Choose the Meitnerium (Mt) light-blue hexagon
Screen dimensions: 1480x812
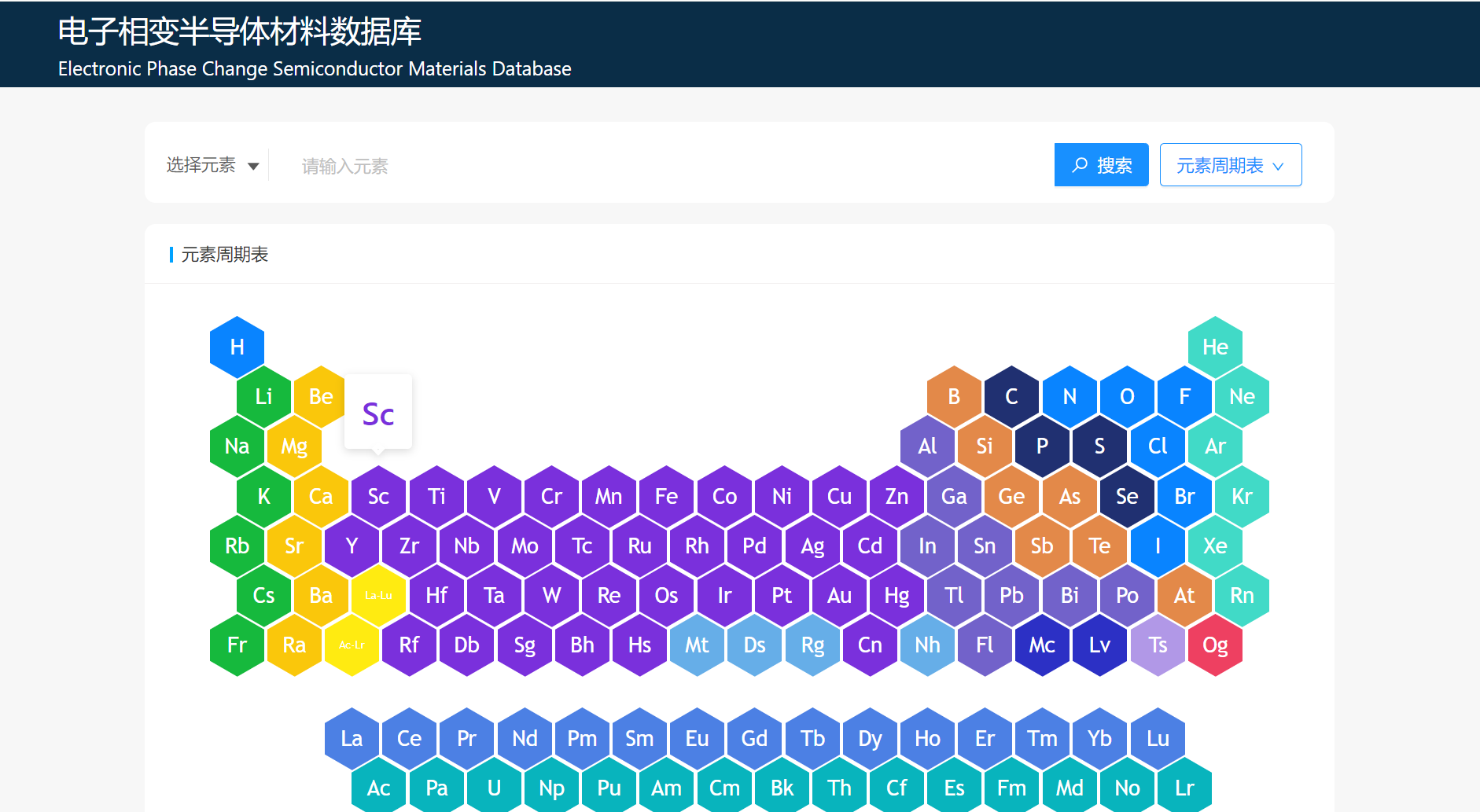[x=697, y=645]
